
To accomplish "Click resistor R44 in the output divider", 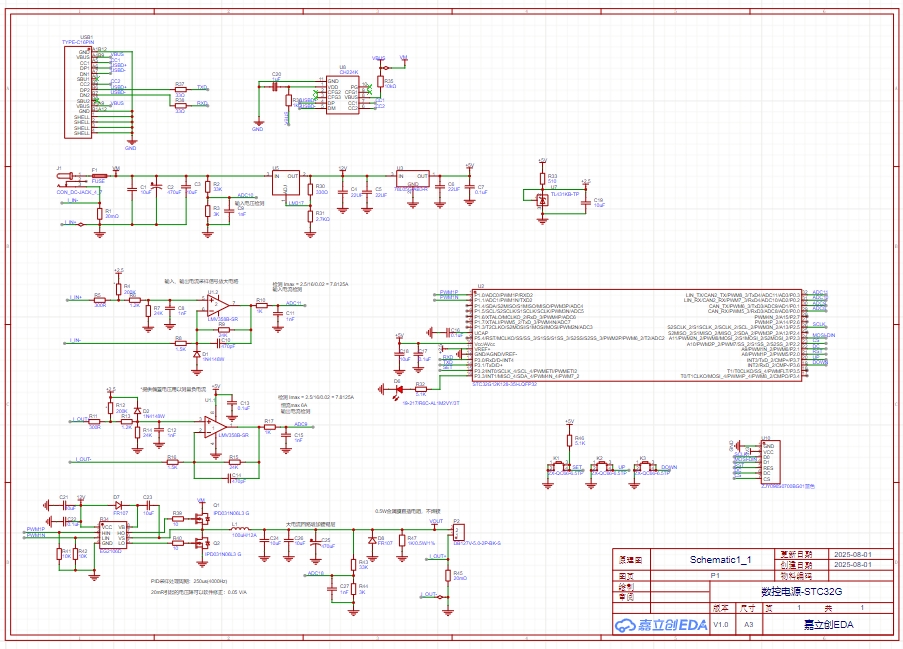I will 353,589.
